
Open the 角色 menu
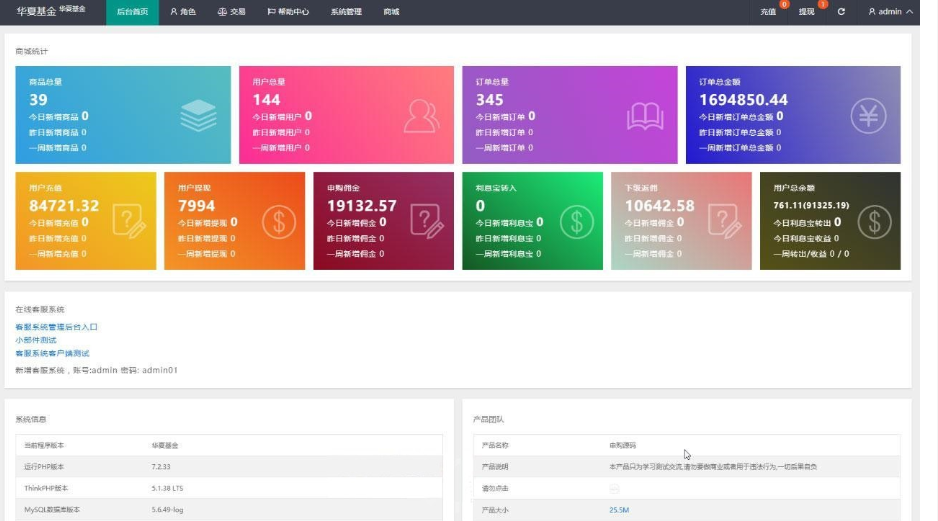click(183, 12)
